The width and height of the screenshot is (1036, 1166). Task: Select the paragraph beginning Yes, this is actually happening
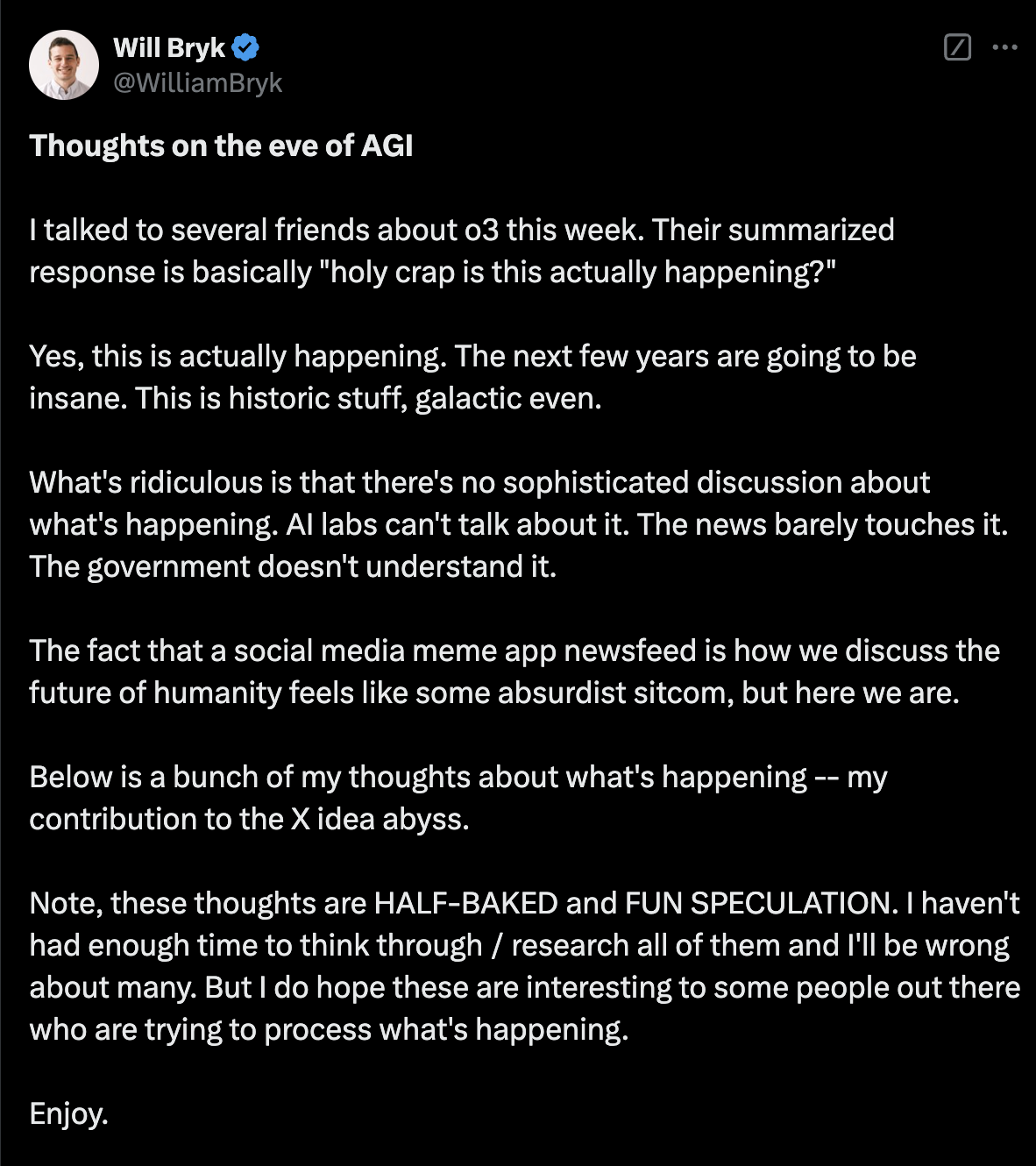pos(473,377)
